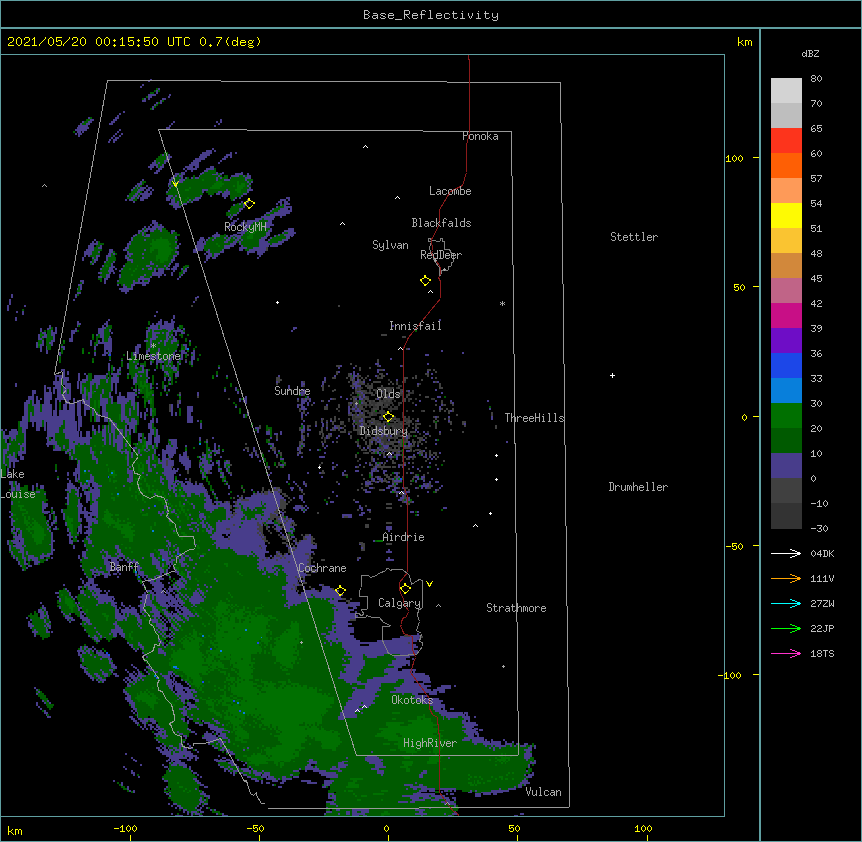Click the -50 mark on the horizontal axis
The height and width of the screenshot is (842, 862).
click(x=255, y=828)
